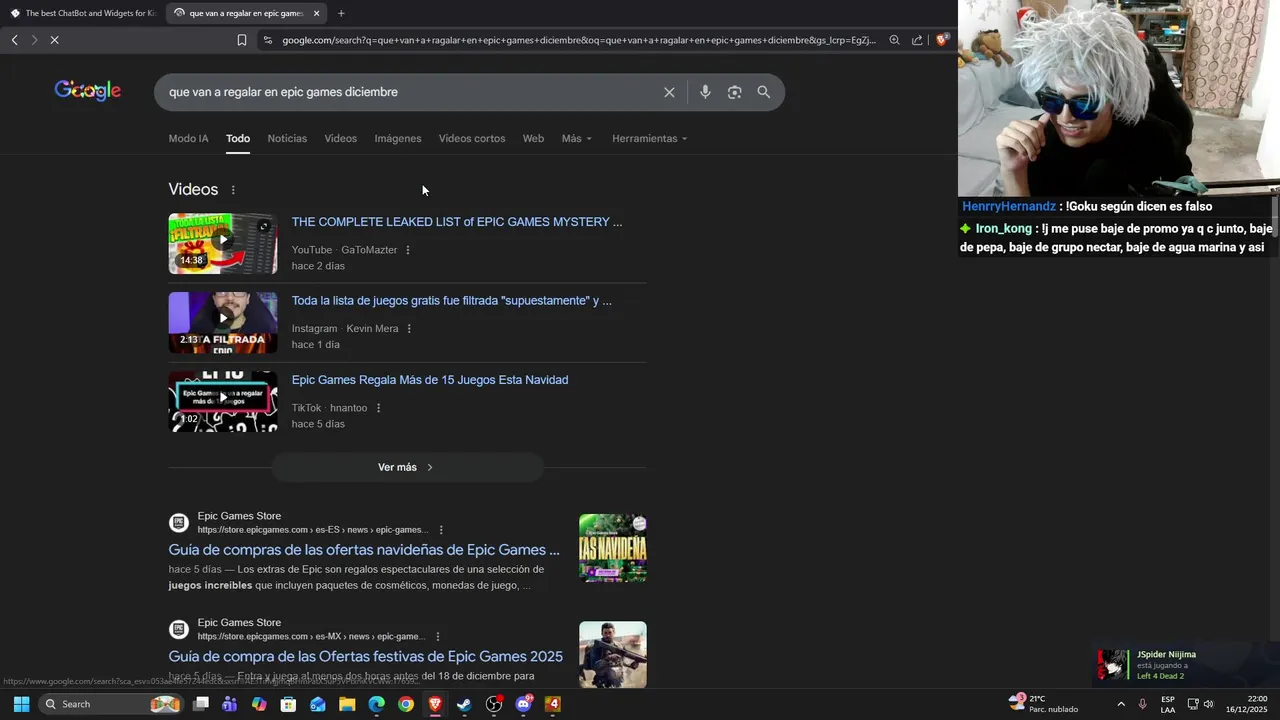Go to the Google logo homepage

tap(88, 91)
